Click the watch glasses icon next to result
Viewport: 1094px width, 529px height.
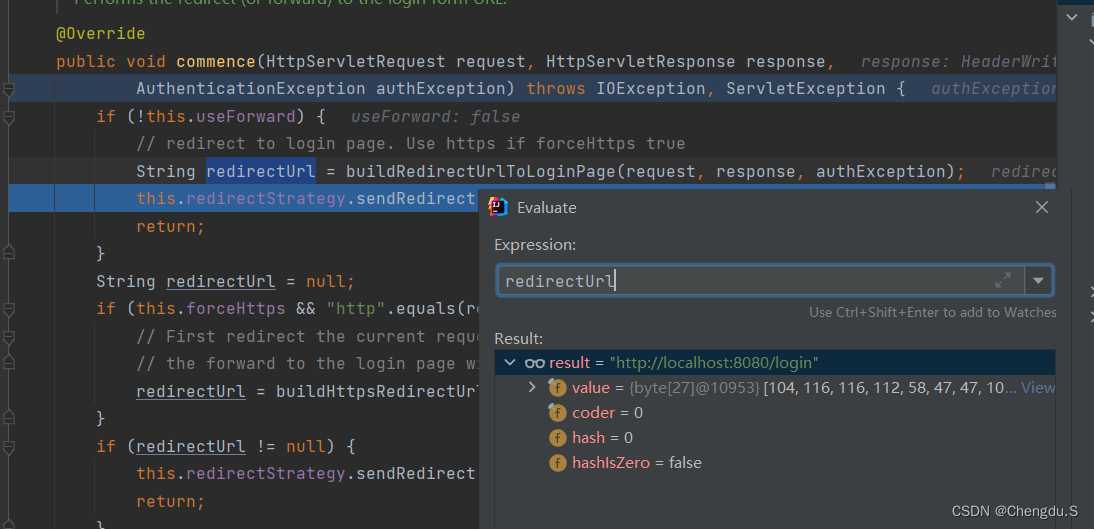coord(534,363)
